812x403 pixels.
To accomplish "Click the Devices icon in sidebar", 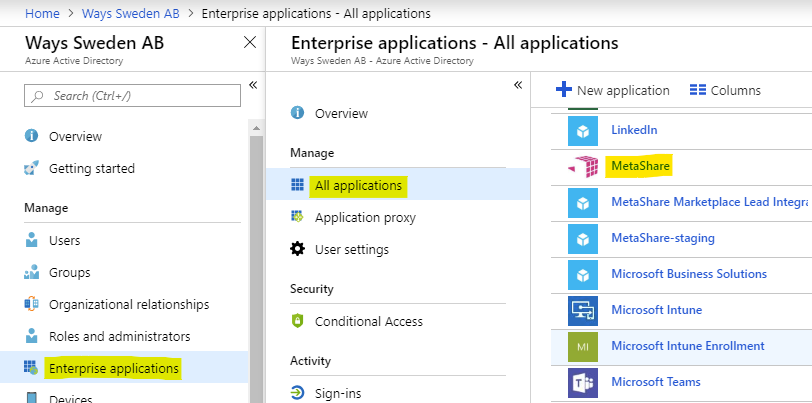I will 31,398.
